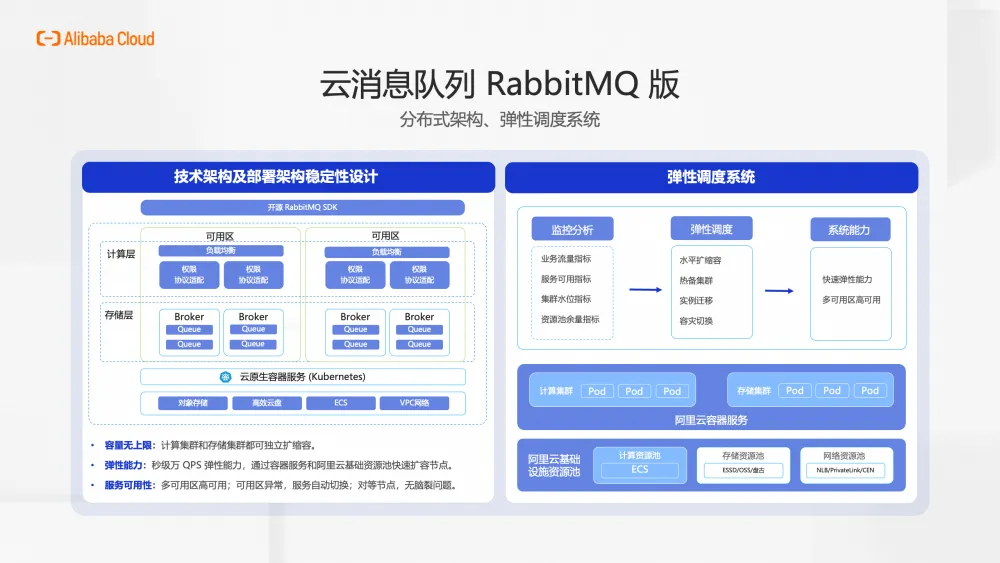Viewport: 1000px width, 563px height.
Task: Click the 服务可用性 bullet heading
Action: click(128, 485)
